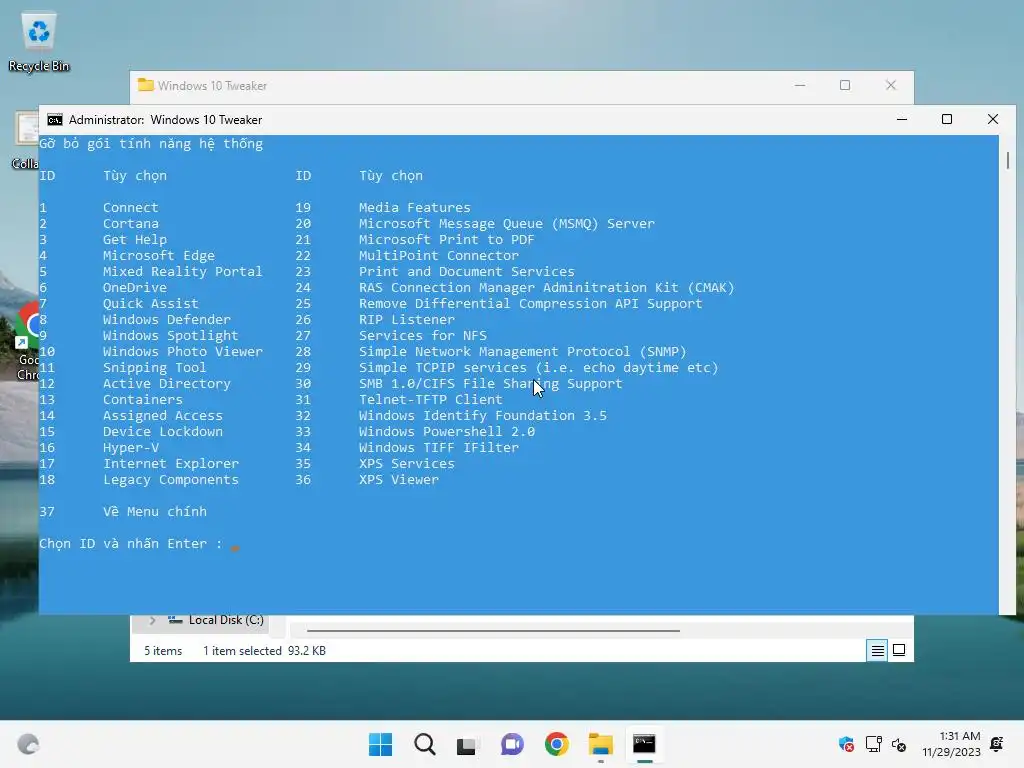Screen dimensions: 1024x768
Task: Open the notification center icon
Action: point(997,743)
